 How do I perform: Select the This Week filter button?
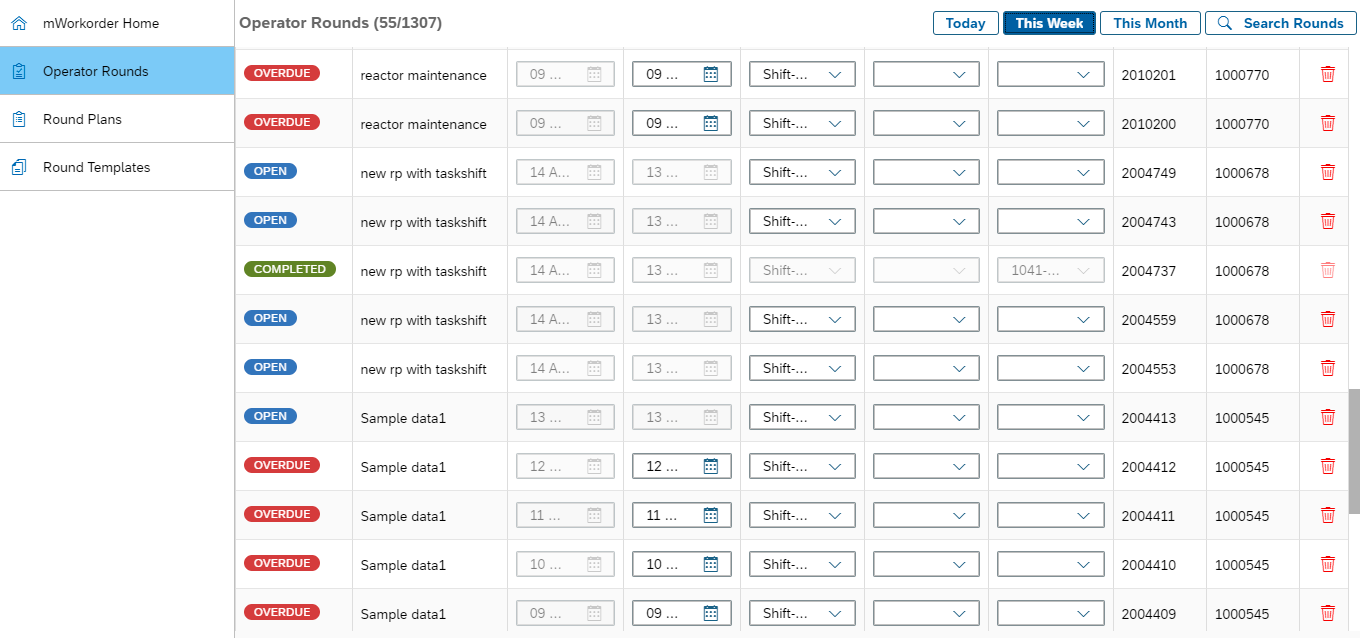tap(1049, 23)
